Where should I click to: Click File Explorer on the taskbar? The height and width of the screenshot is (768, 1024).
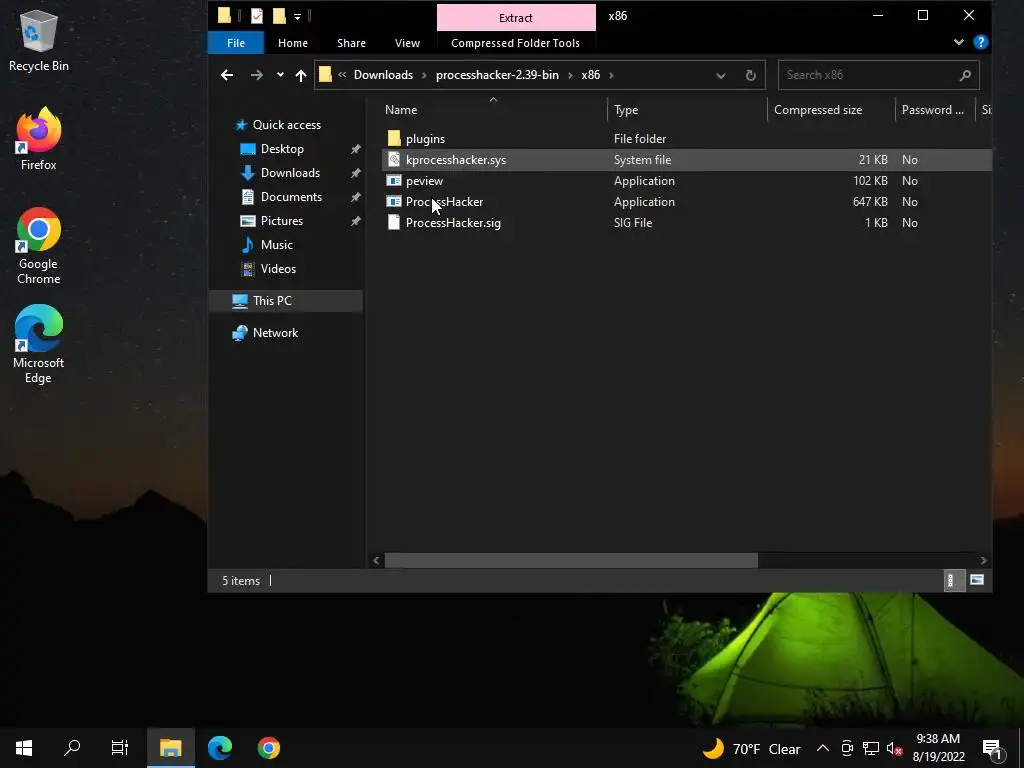click(170, 748)
